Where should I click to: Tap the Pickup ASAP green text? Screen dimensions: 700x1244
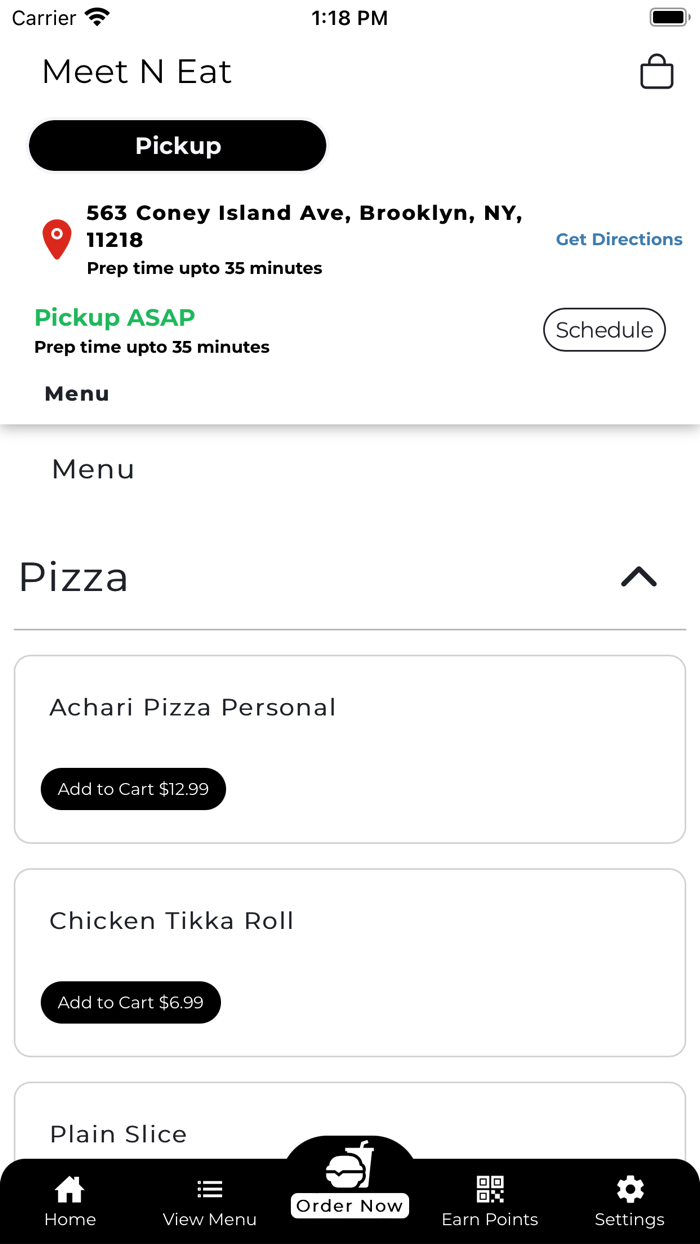pyautogui.click(x=115, y=318)
